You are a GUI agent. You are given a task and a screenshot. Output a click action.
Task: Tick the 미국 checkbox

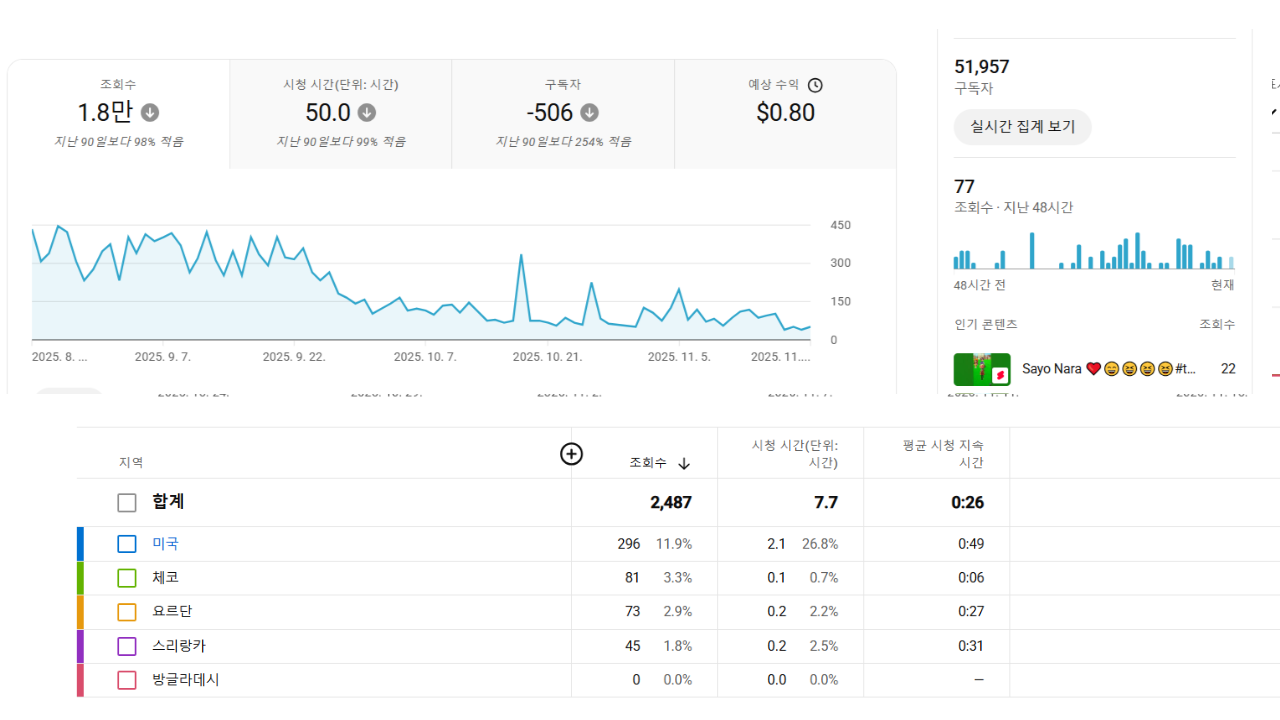click(x=127, y=544)
